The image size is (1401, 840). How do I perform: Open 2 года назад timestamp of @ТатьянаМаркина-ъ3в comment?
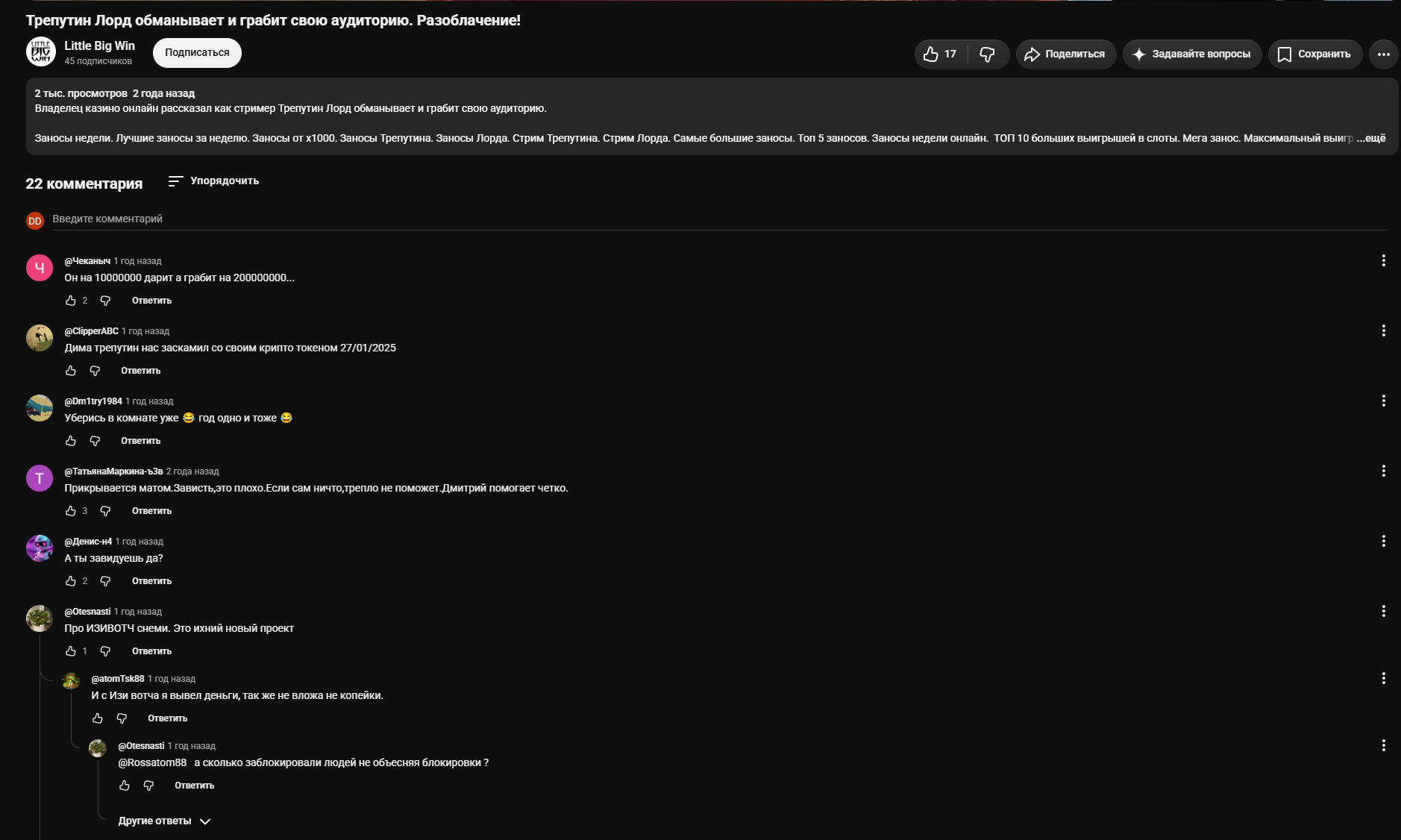(192, 471)
